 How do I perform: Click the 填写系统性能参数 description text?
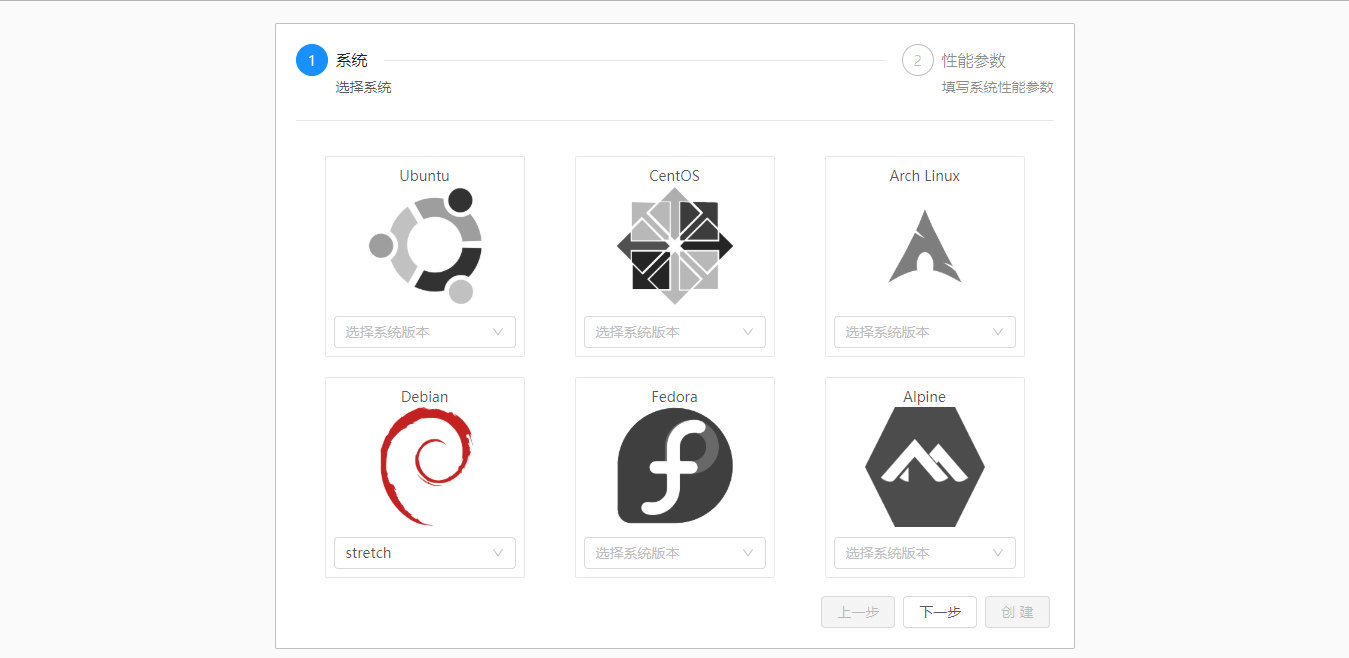[998, 87]
